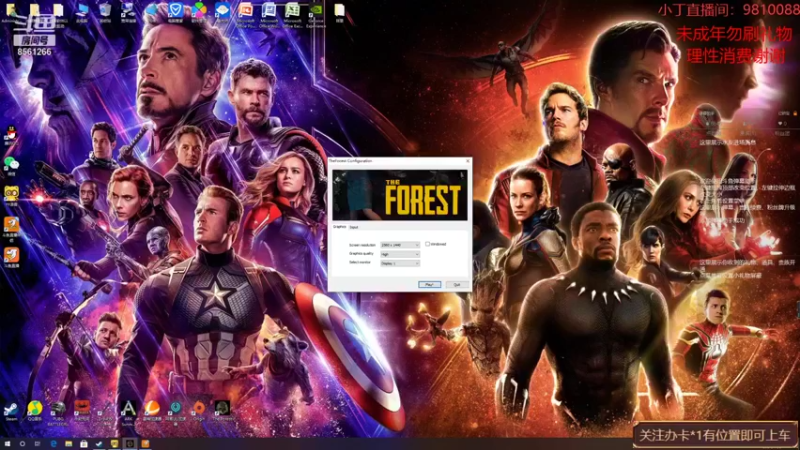The width and height of the screenshot is (800, 450).
Task: Open the WeChat desktop icon
Action: tap(11, 166)
